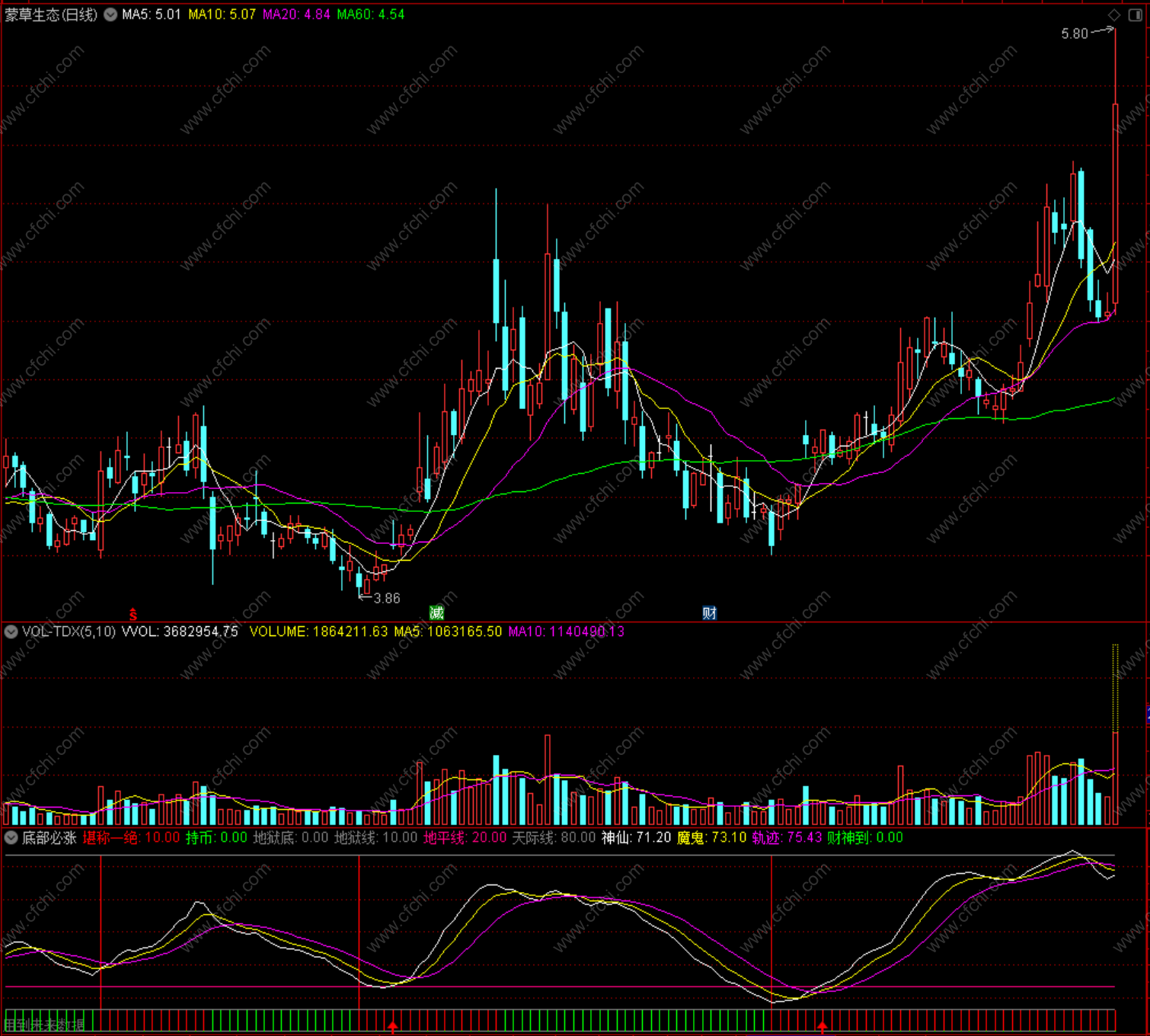Select the 蒙草生态(日线) chart title
This screenshot has height=1036, width=1150.
click(51, 14)
